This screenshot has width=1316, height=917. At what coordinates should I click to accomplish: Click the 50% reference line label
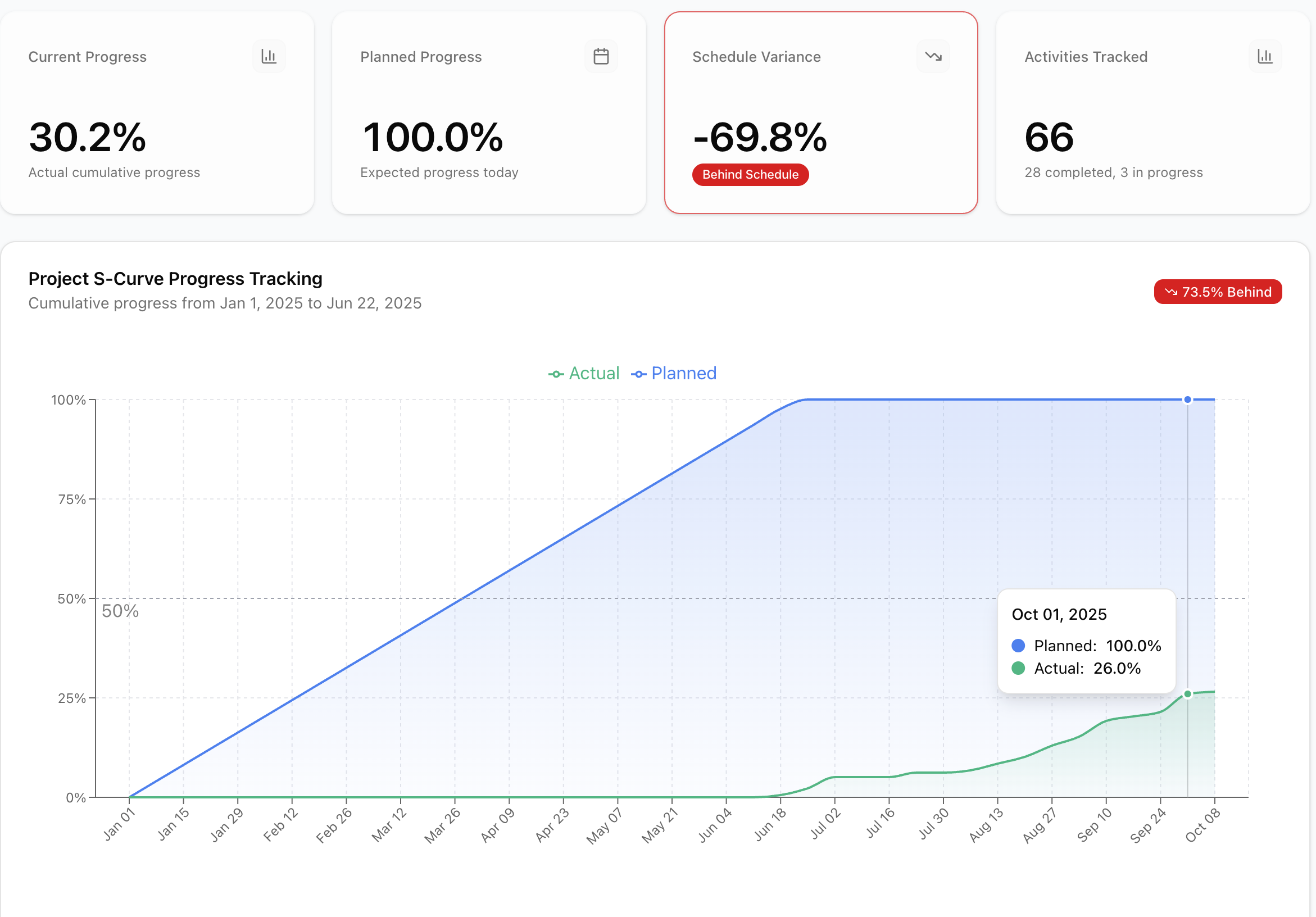tap(120, 611)
